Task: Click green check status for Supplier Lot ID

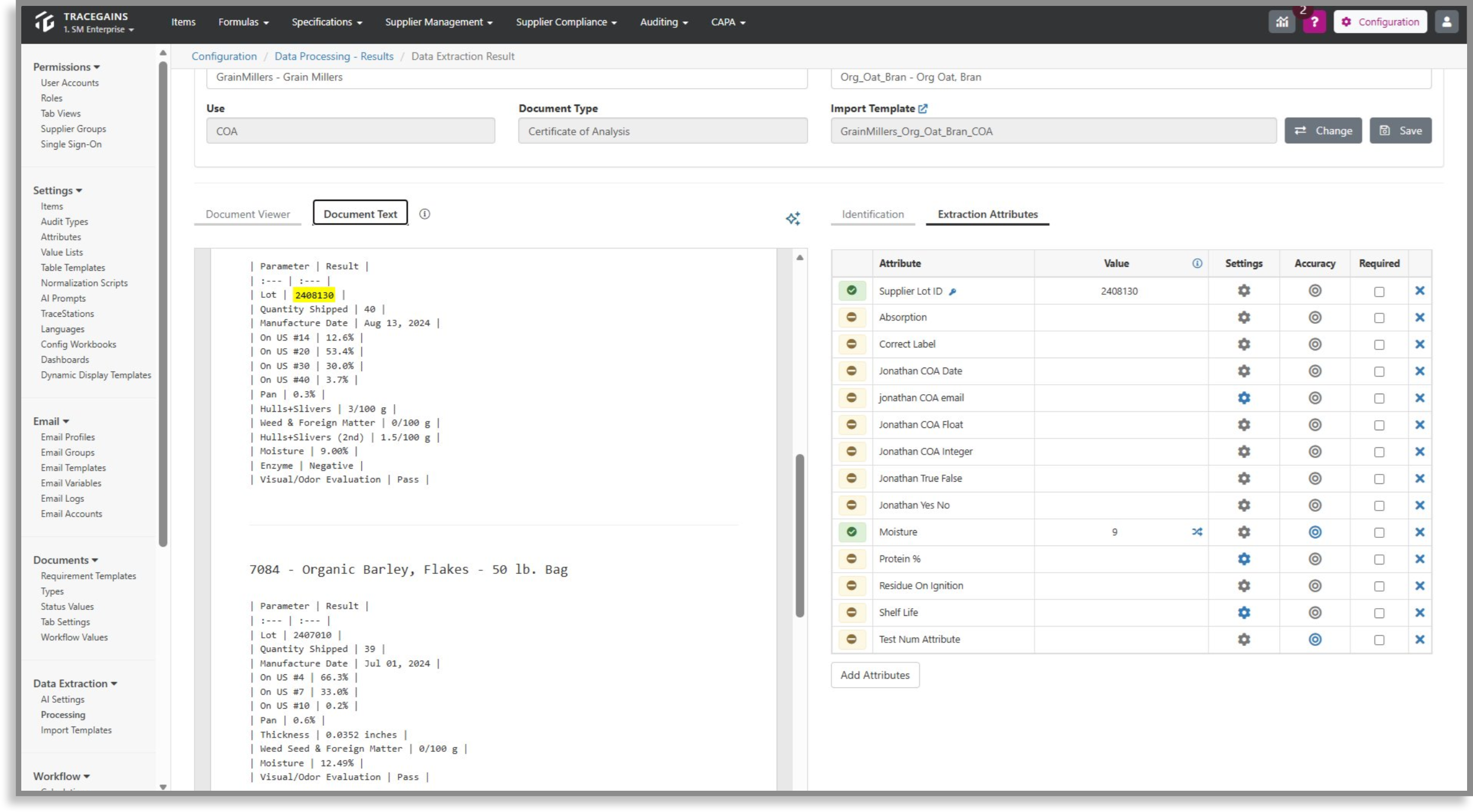Action: pos(851,291)
